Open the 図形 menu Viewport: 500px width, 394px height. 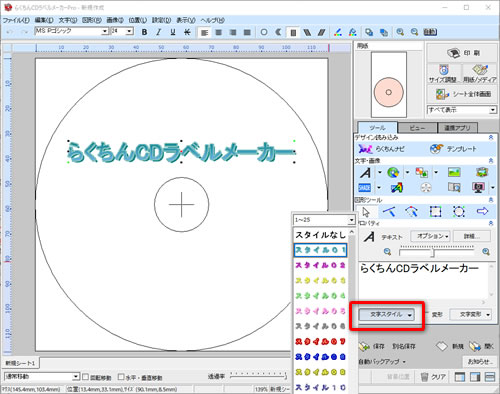pos(92,20)
